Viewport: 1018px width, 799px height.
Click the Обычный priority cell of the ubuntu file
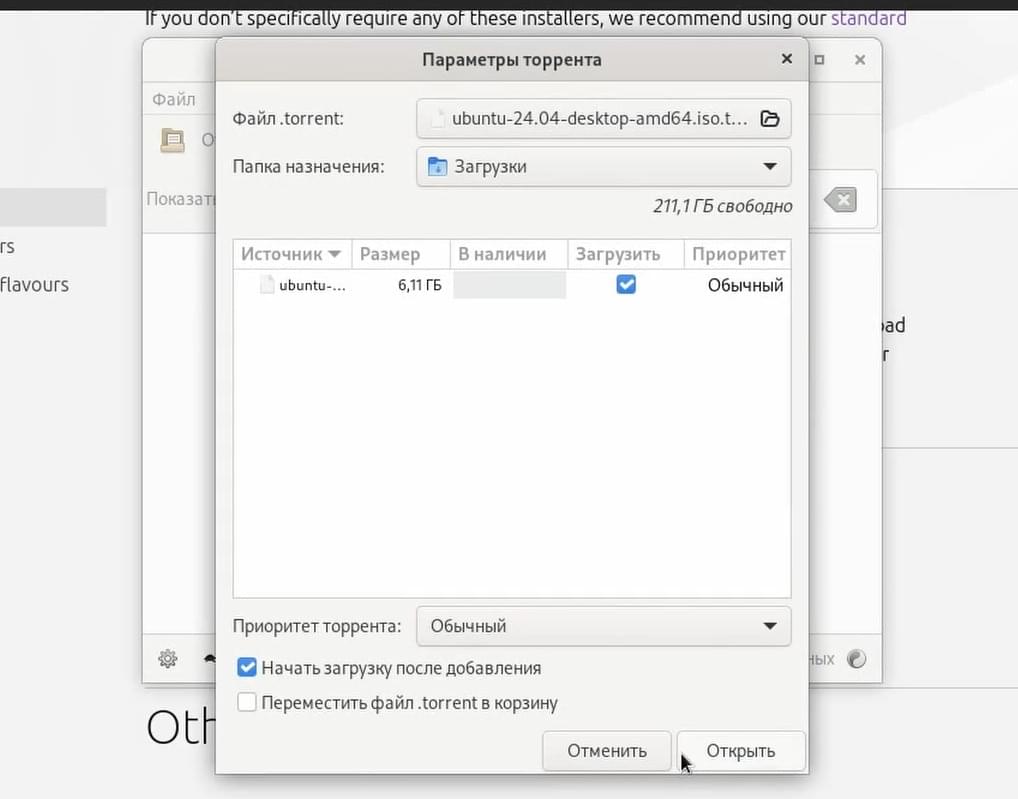745,286
